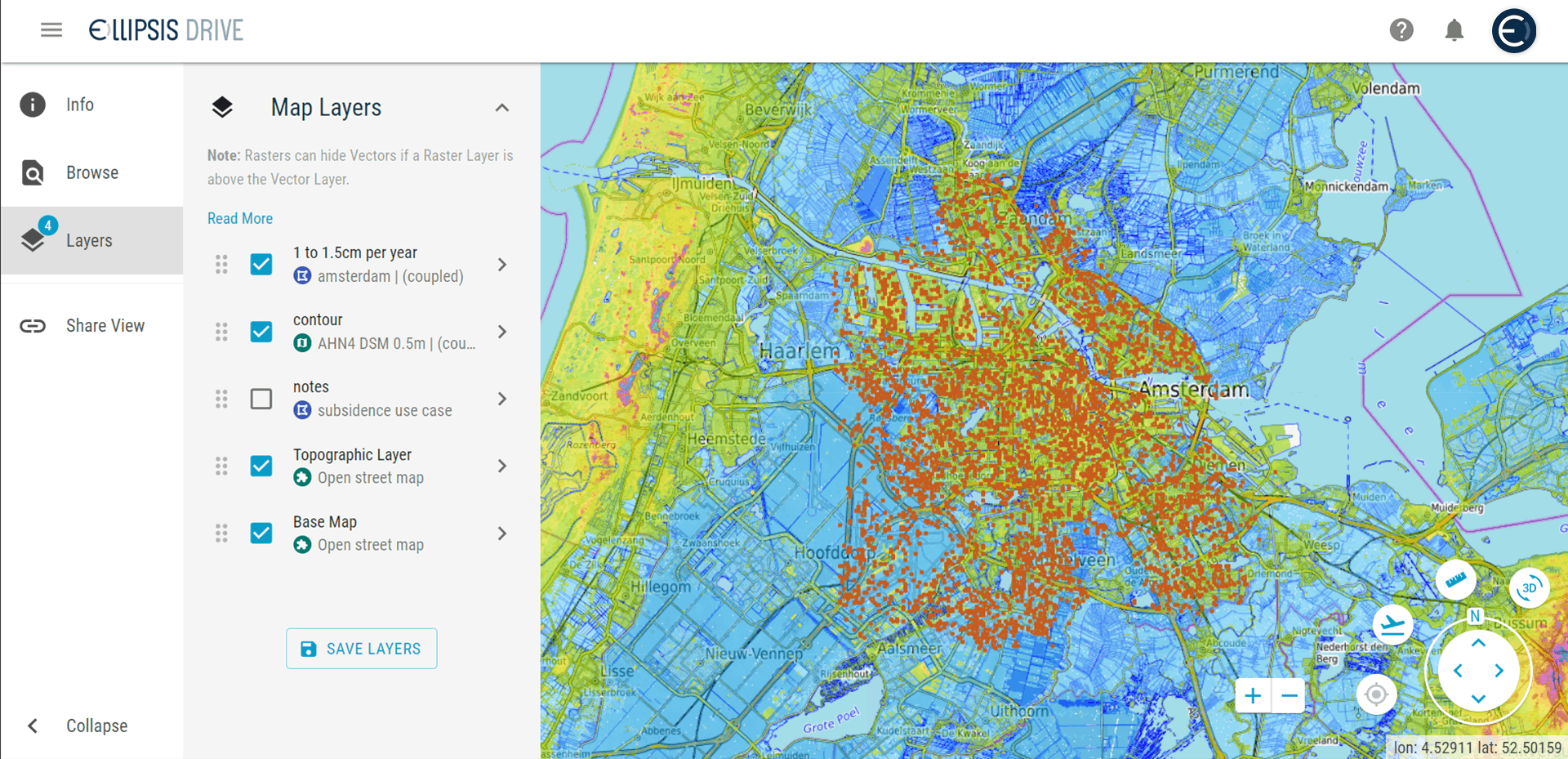This screenshot has height=759, width=1568.
Task: Open the help question mark icon
Action: click(1401, 30)
